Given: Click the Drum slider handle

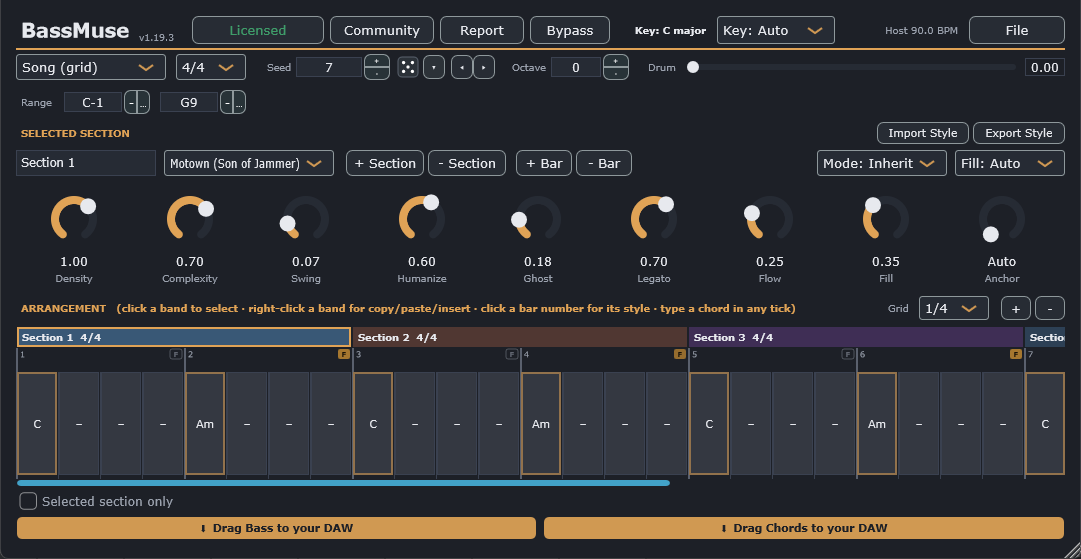Looking at the screenshot, I should point(693,67).
